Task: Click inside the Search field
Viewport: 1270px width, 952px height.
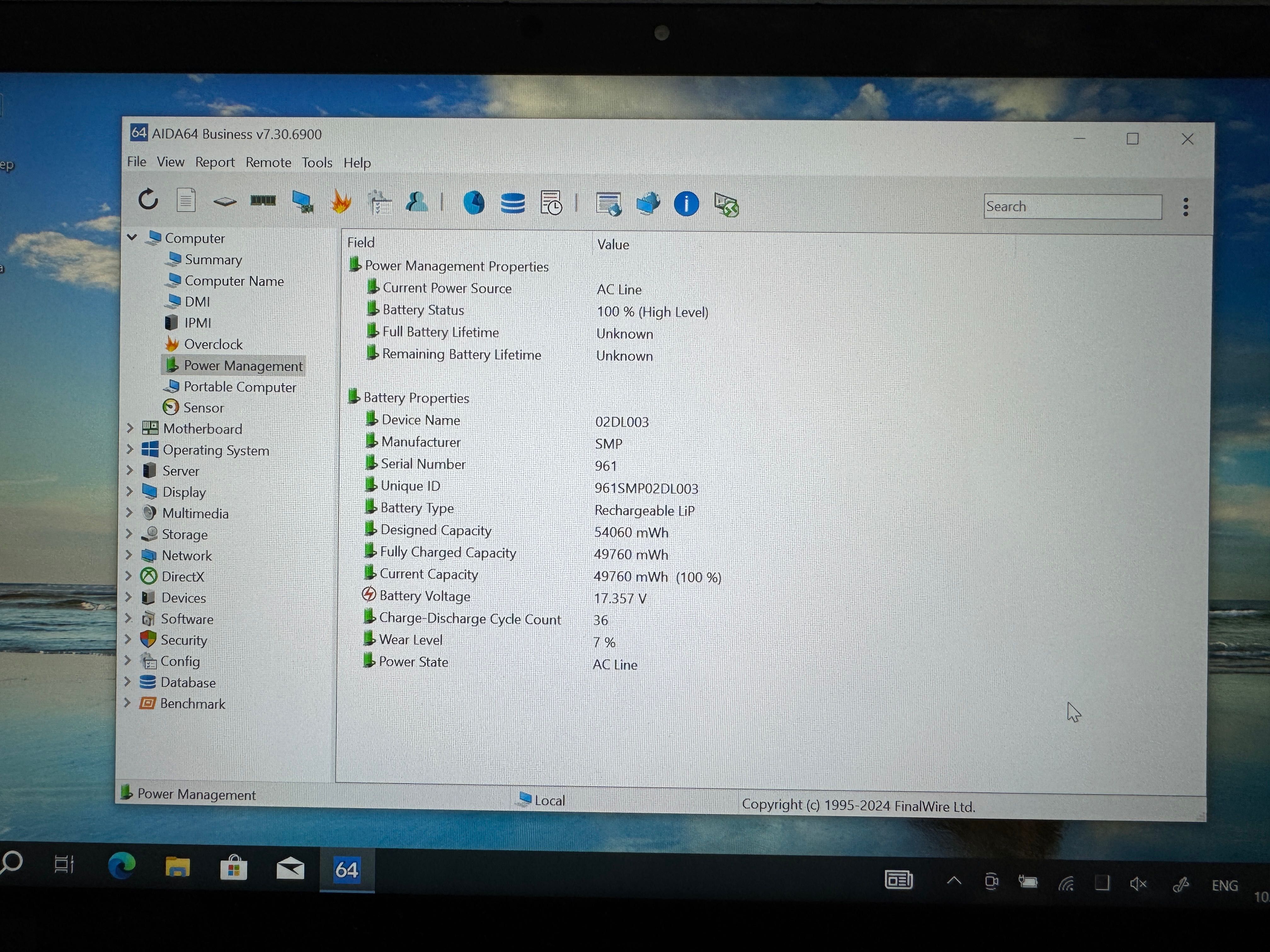Action: [x=1072, y=207]
